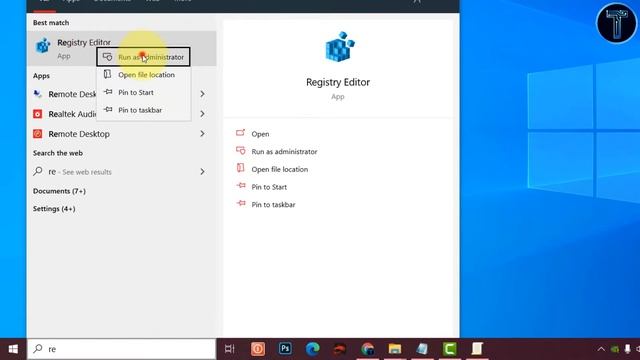
Task: Click the red Remote Desktop app icon
Action: (38, 134)
